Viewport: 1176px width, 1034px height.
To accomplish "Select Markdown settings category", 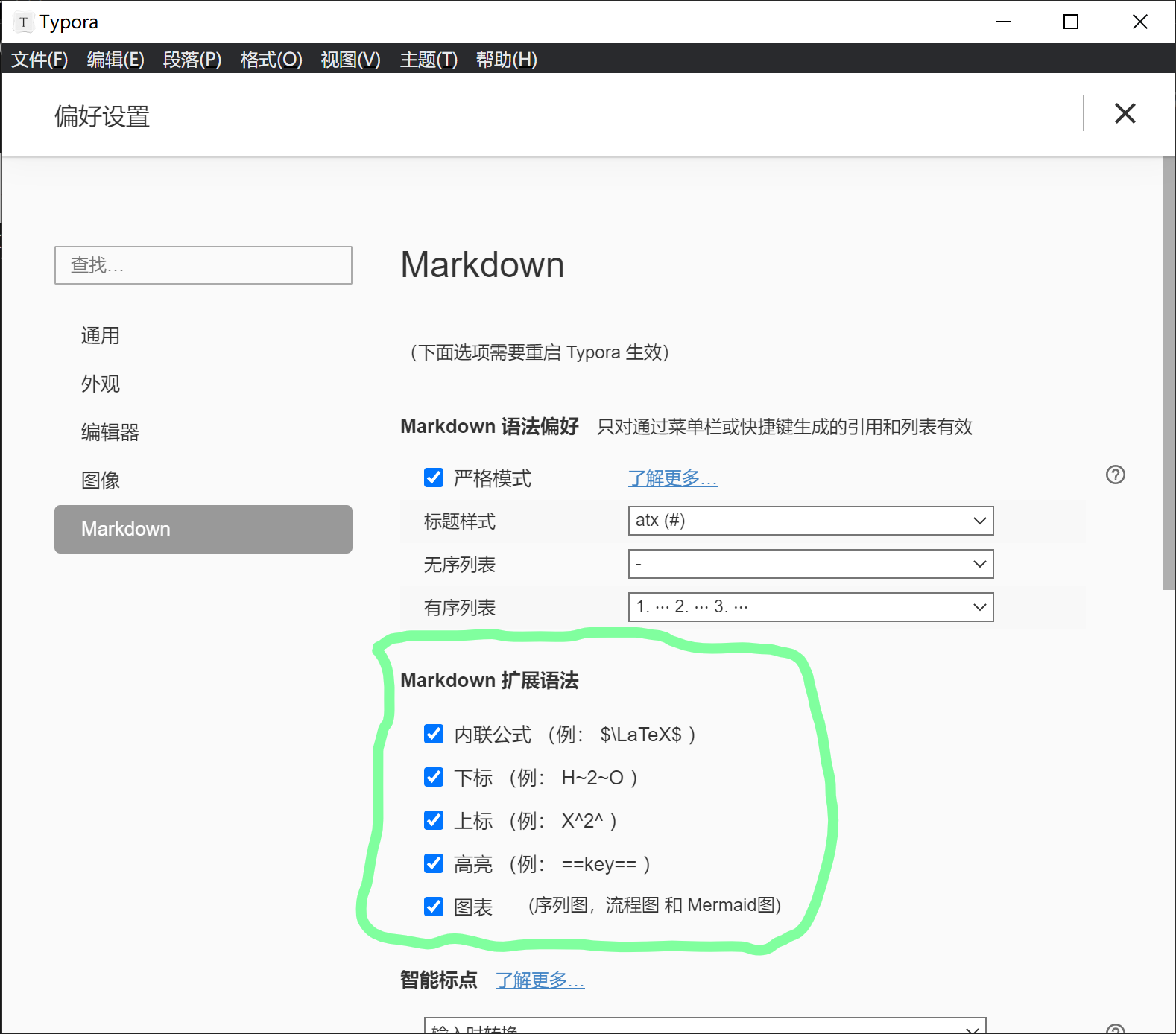I will click(203, 529).
